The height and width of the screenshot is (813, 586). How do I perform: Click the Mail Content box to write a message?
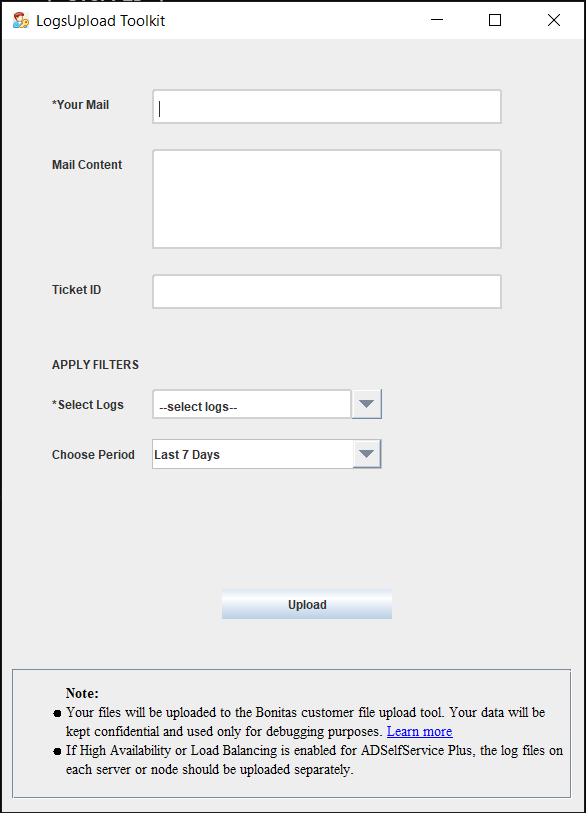coord(326,198)
